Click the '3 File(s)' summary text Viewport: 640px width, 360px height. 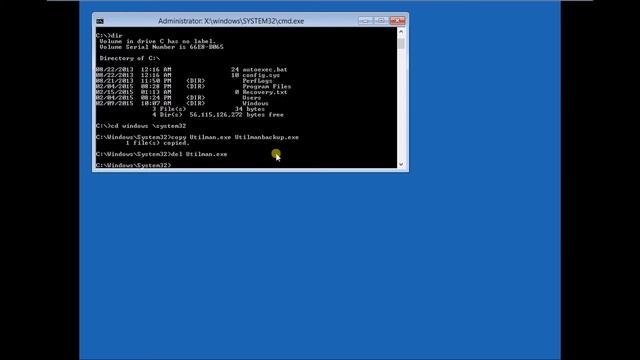pos(169,109)
